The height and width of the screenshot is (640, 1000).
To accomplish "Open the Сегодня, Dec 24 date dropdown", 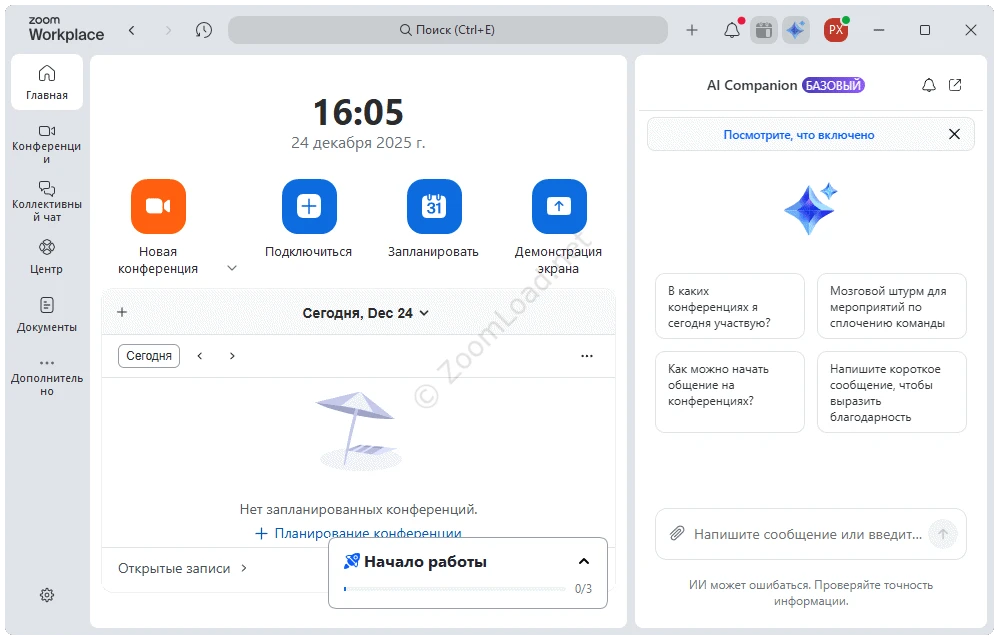I will pos(366,313).
